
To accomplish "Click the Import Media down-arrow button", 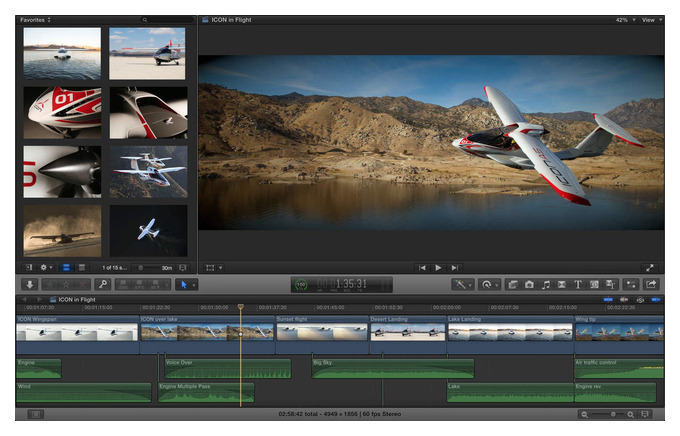I will tap(30, 285).
